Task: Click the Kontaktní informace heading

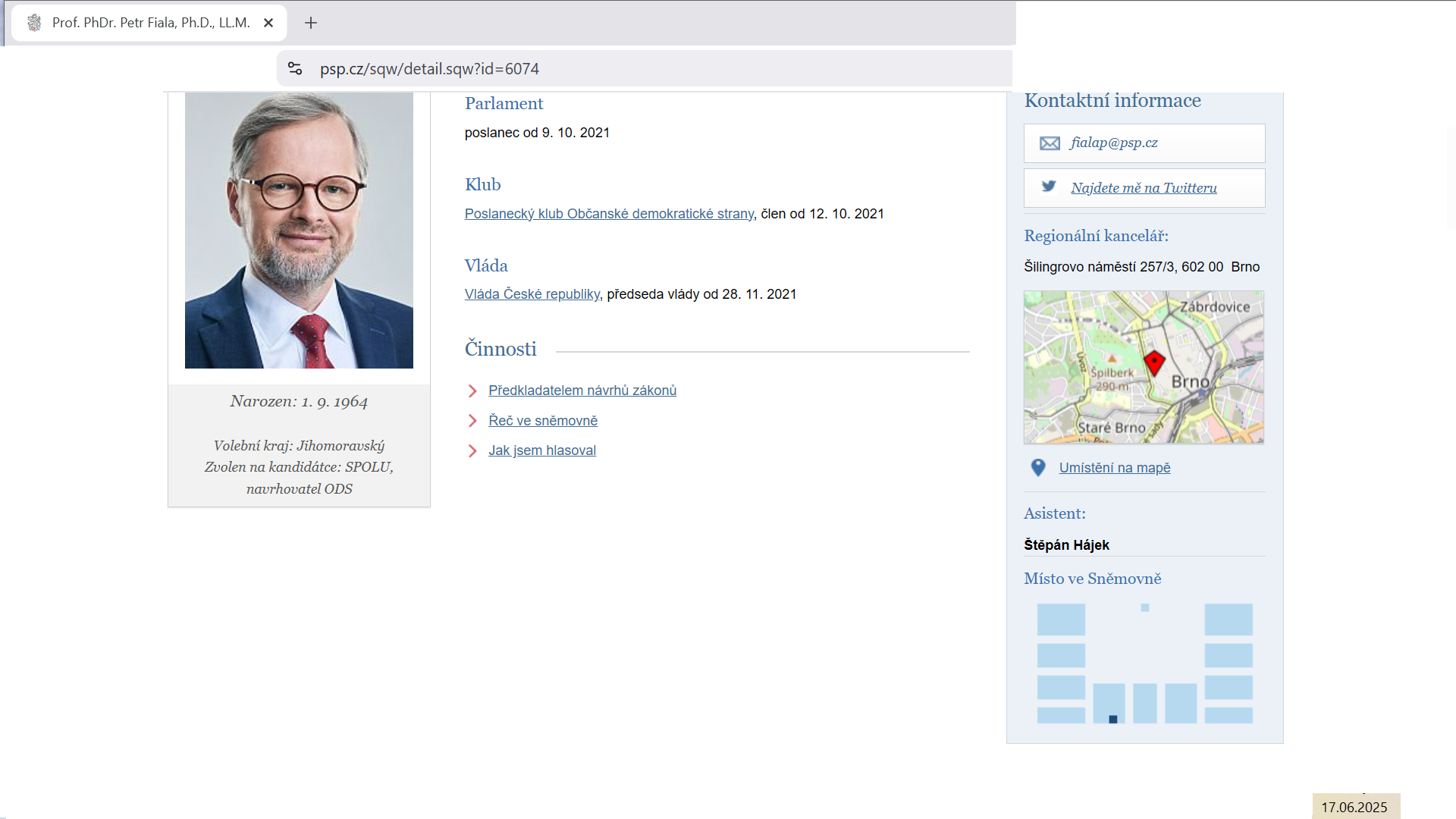Action: click(x=1112, y=101)
